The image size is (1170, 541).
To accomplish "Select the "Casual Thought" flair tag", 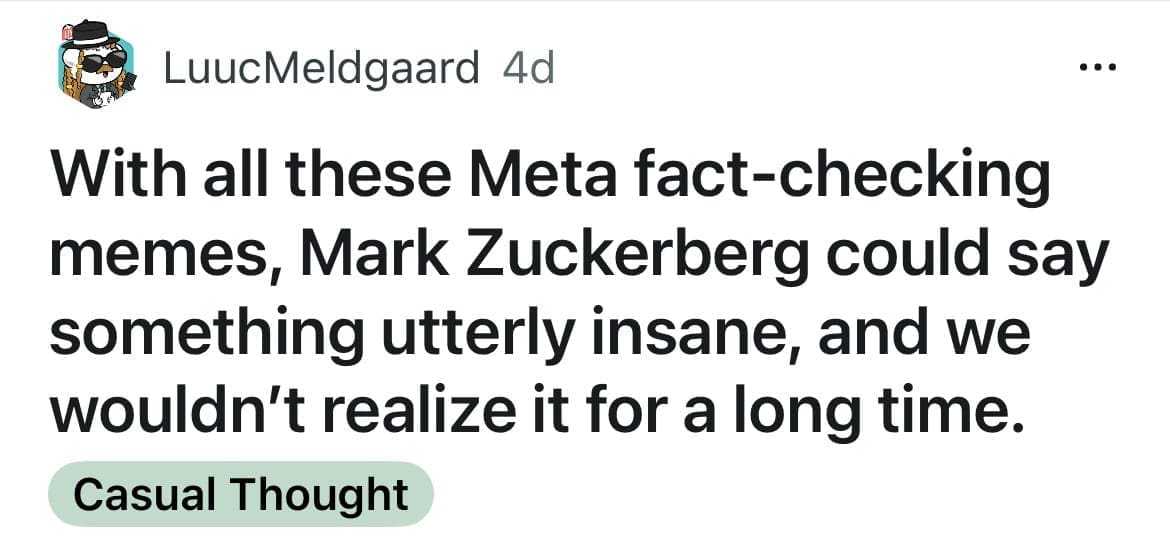I will (240, 494).
